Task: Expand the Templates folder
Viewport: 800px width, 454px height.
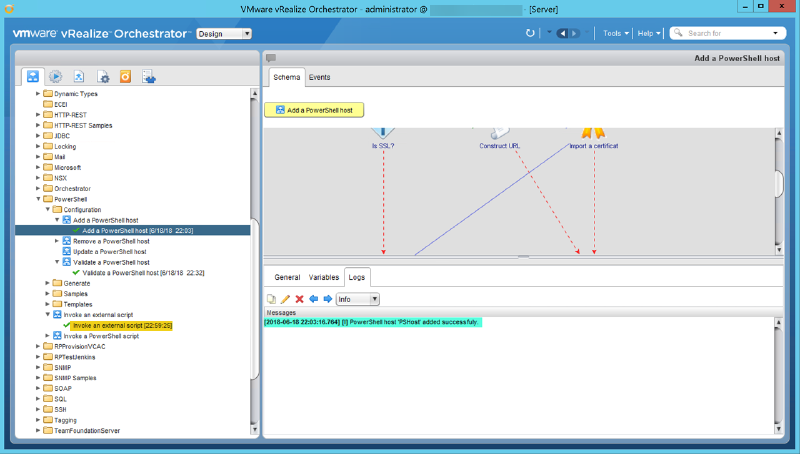Action: [47, 304]
